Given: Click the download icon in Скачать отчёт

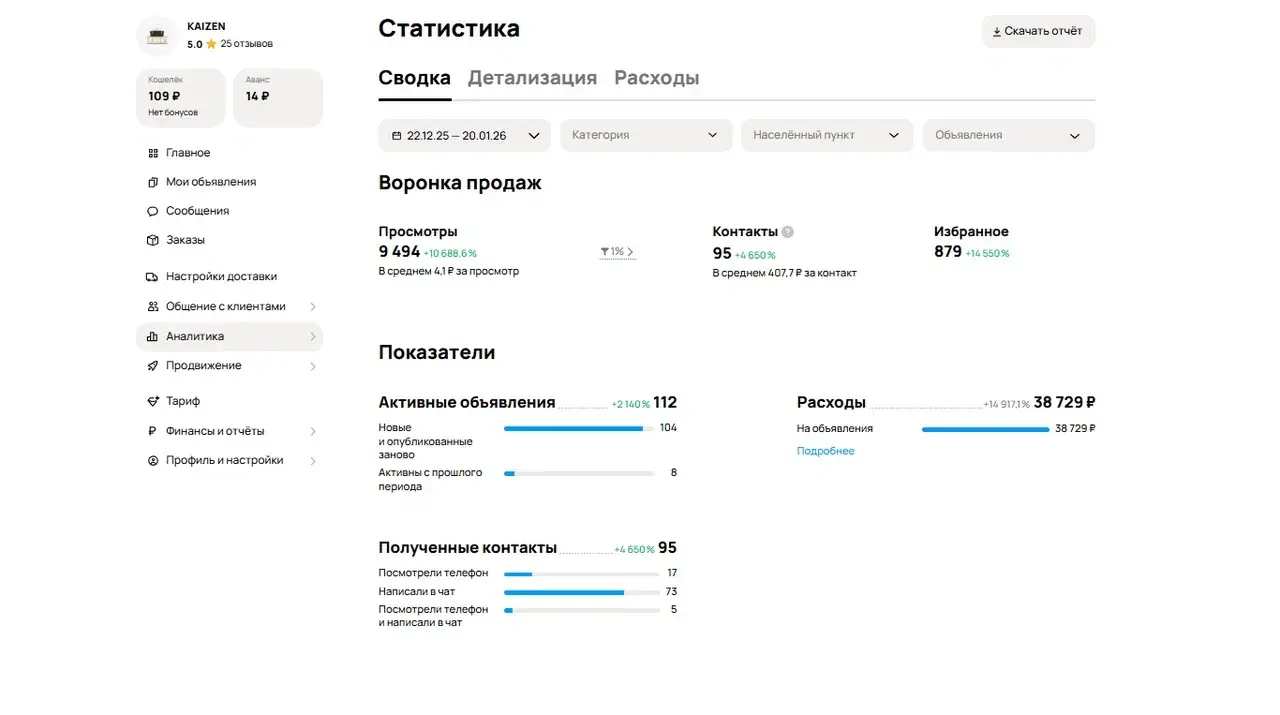Looking at the screenshot, I should click(x=997, y=32).
